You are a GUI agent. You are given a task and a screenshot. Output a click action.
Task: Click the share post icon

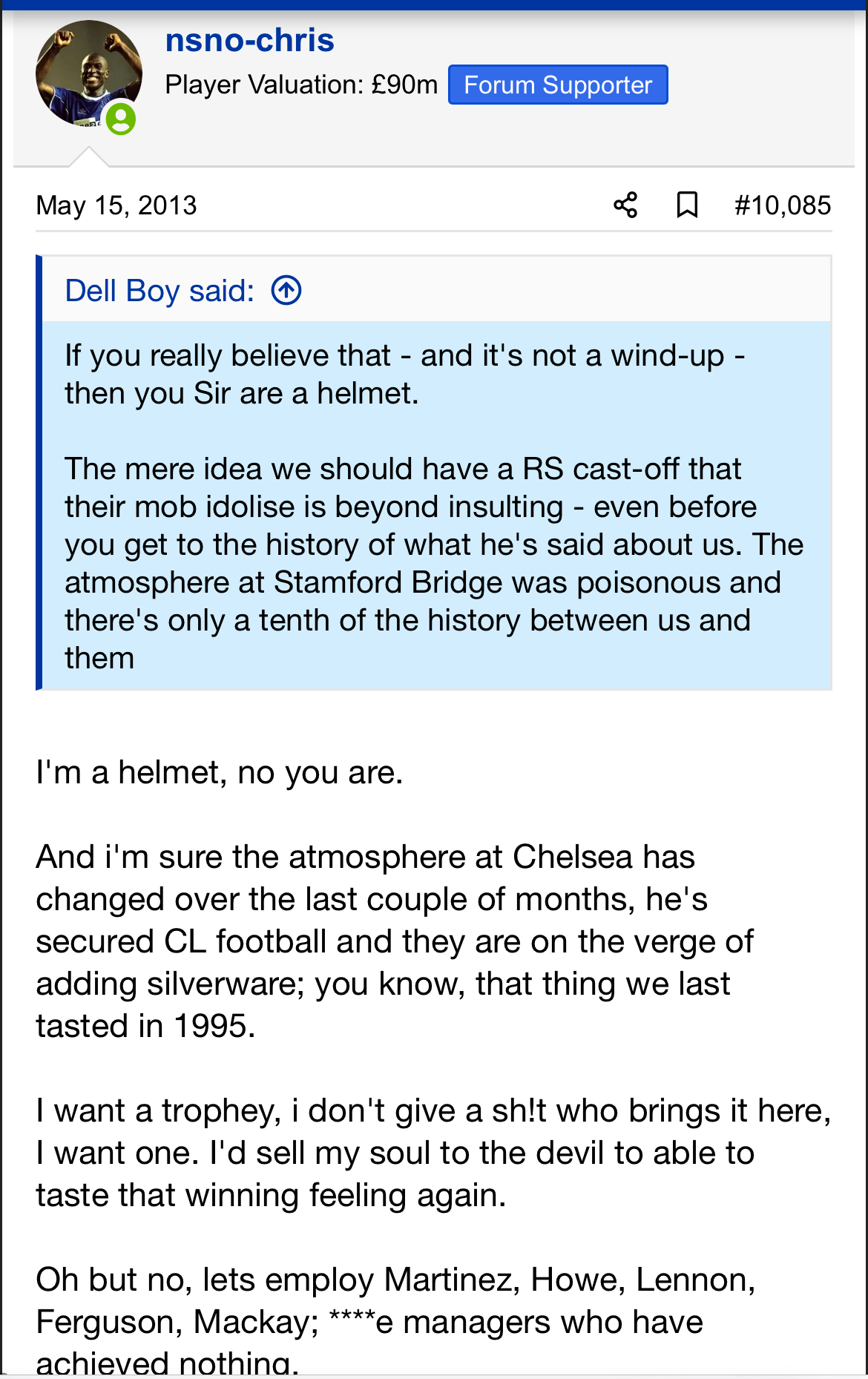pyautogui.click(x=625, y=205)
